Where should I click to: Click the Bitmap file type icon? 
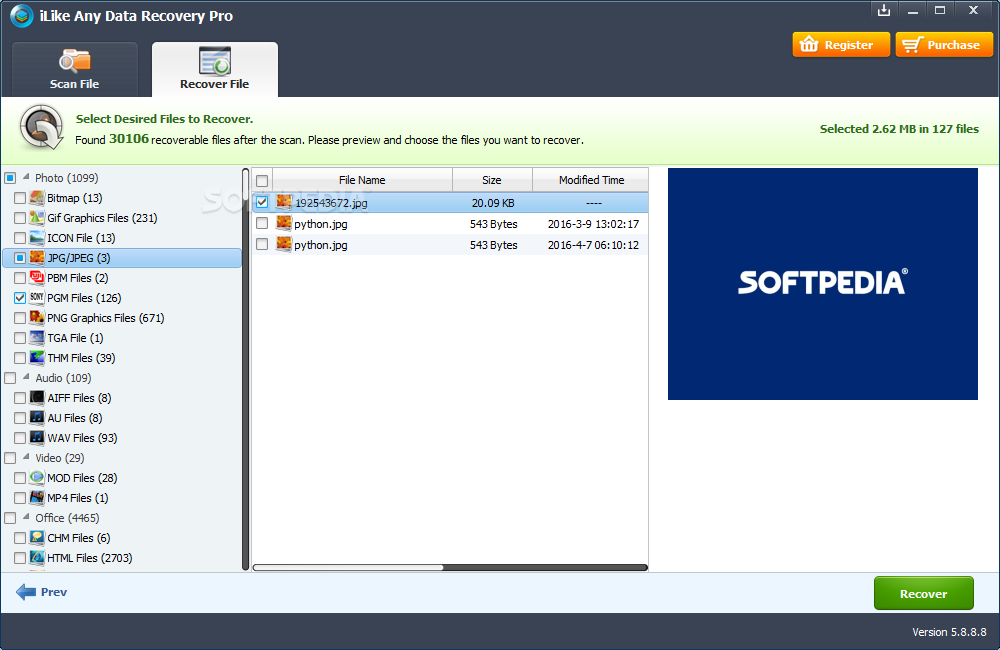37,198
